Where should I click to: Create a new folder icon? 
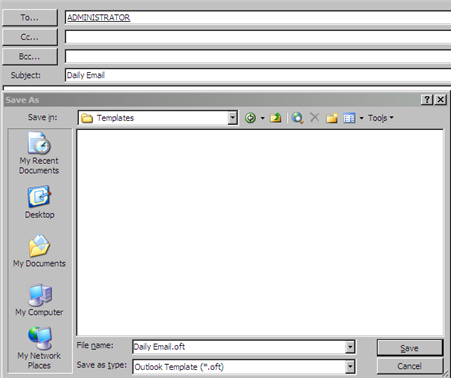point(332,118)
